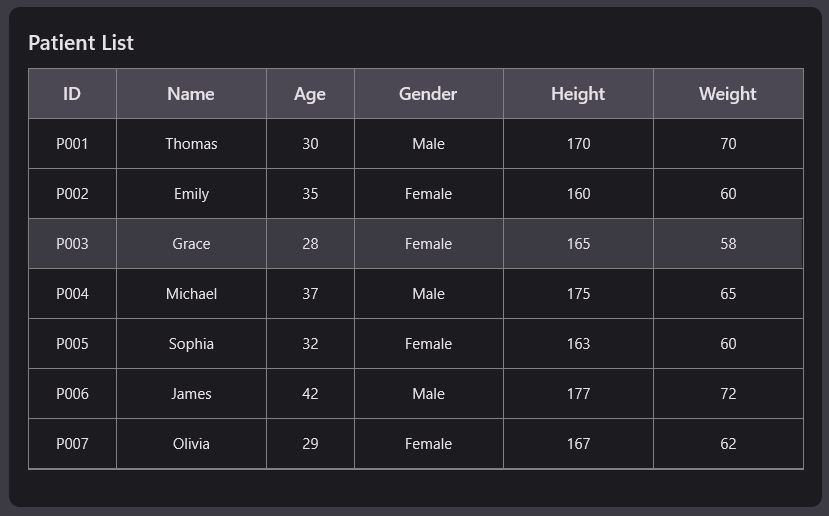Click the Height column header
The image size is (829, 516).
[578, 94]
